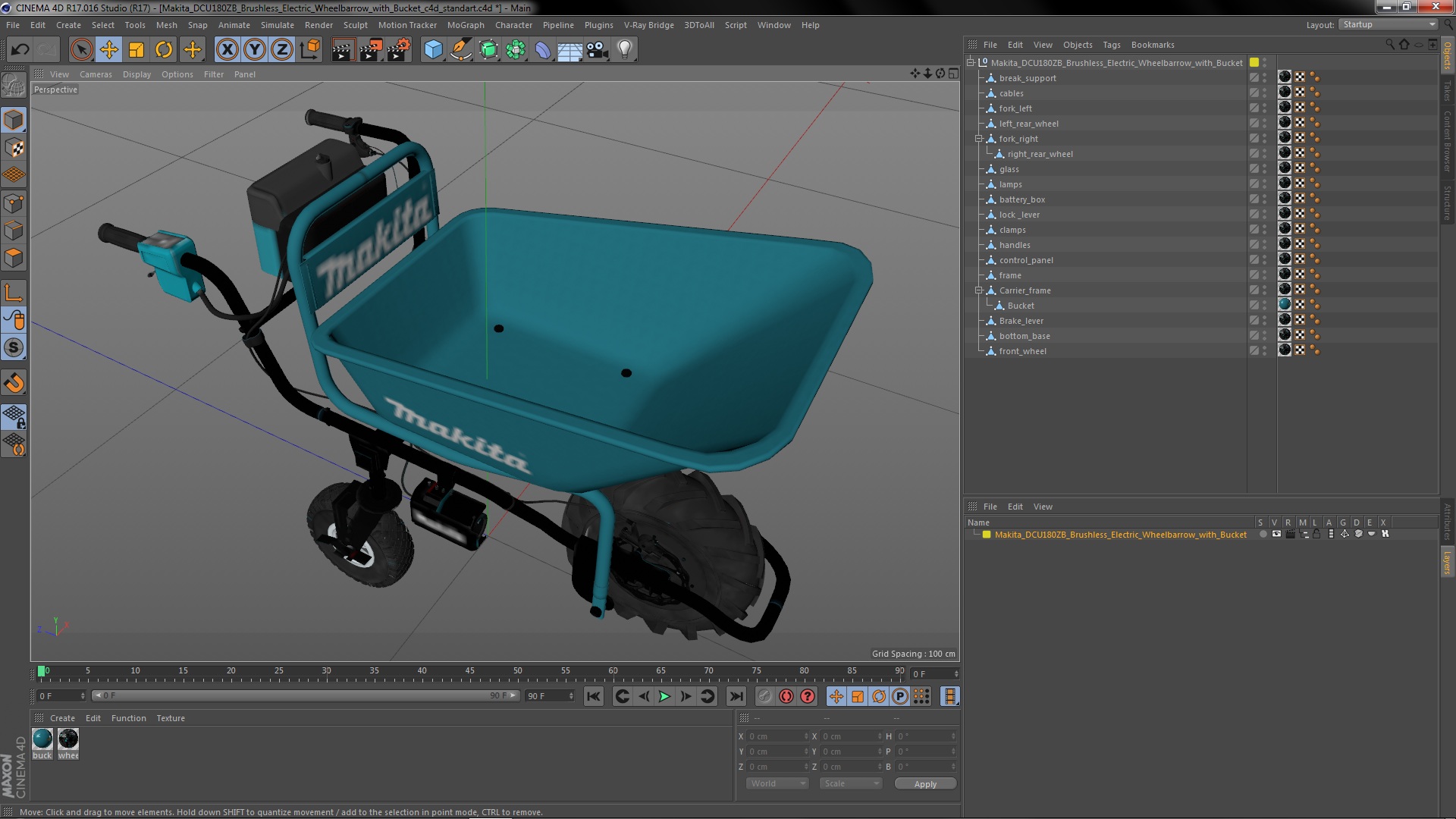Click the Record Active Objects button

pos(764,696)
